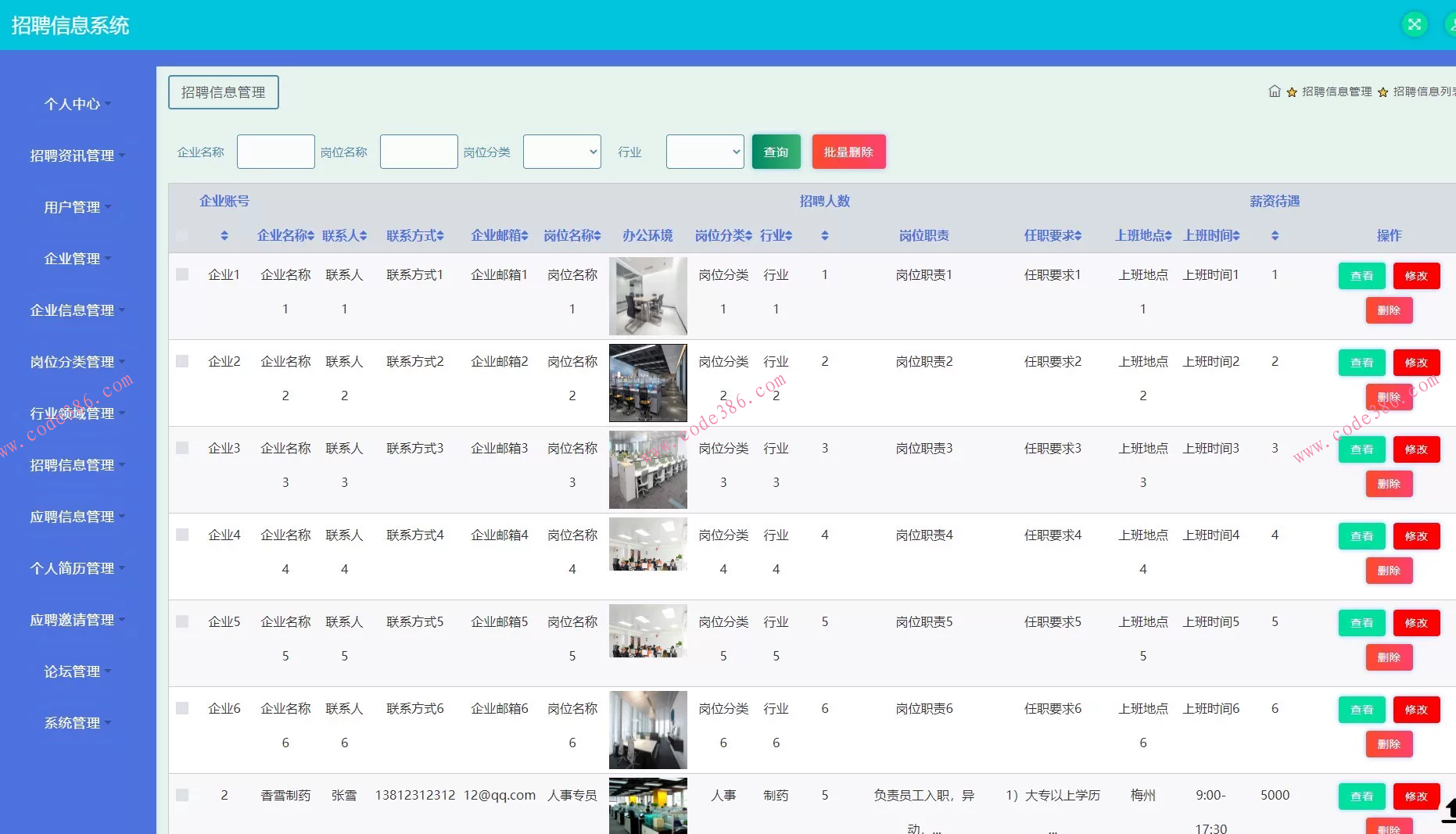Viewport: 1456px width, 834px height.
Task: Click the 企业名称 search input field
Action: [275, 151]
